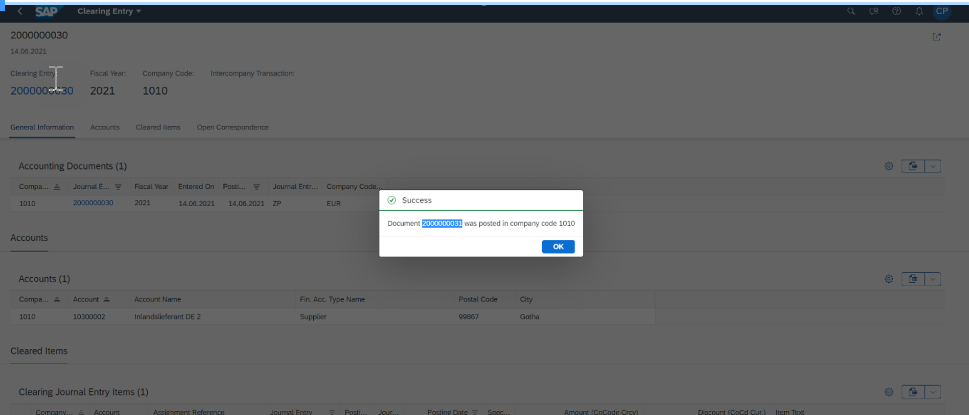Open the notifications bell
This screenshot has width=969, height=415.
coord(919,11)
